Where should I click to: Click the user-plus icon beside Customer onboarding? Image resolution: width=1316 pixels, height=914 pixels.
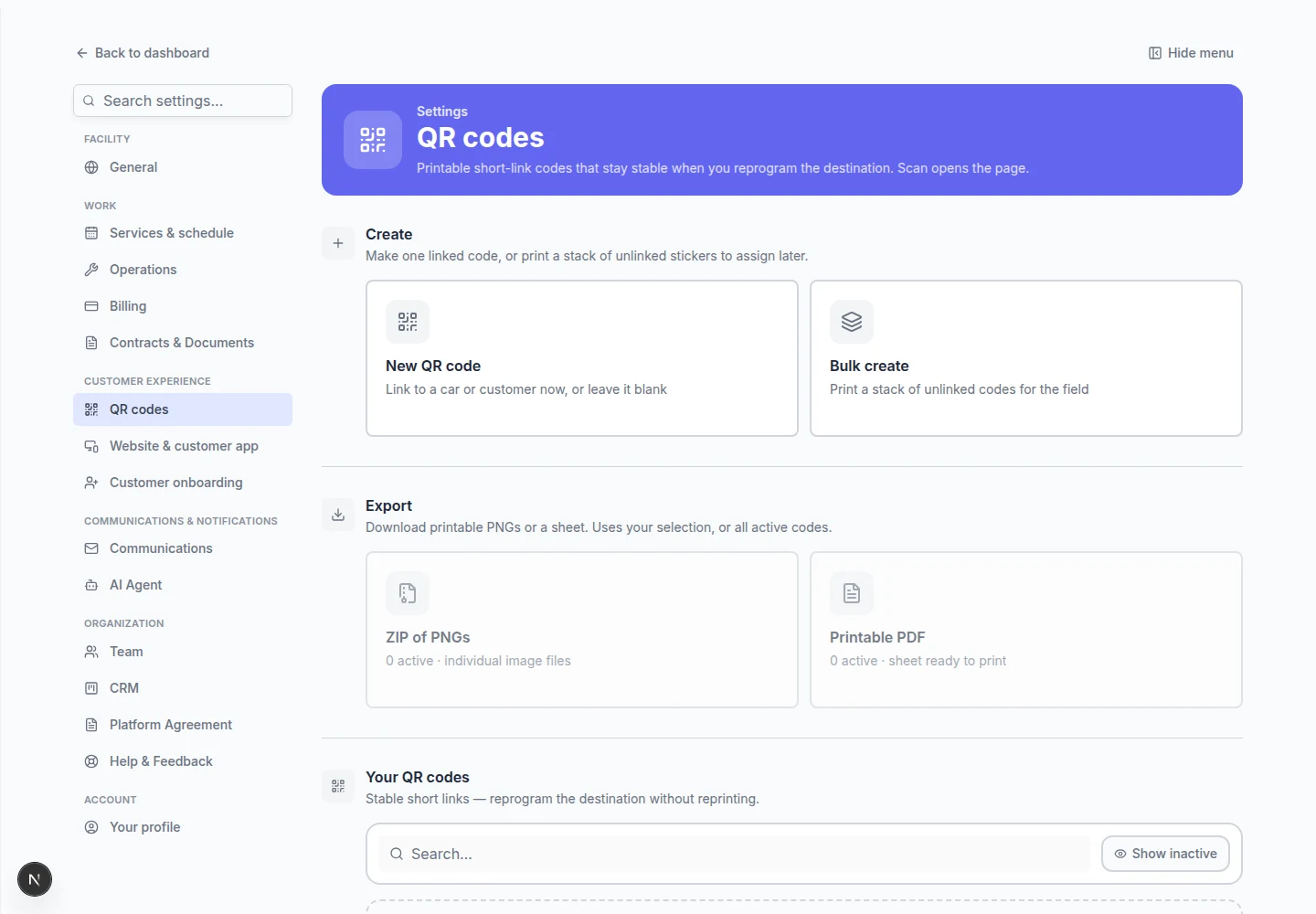pos(91,483)
